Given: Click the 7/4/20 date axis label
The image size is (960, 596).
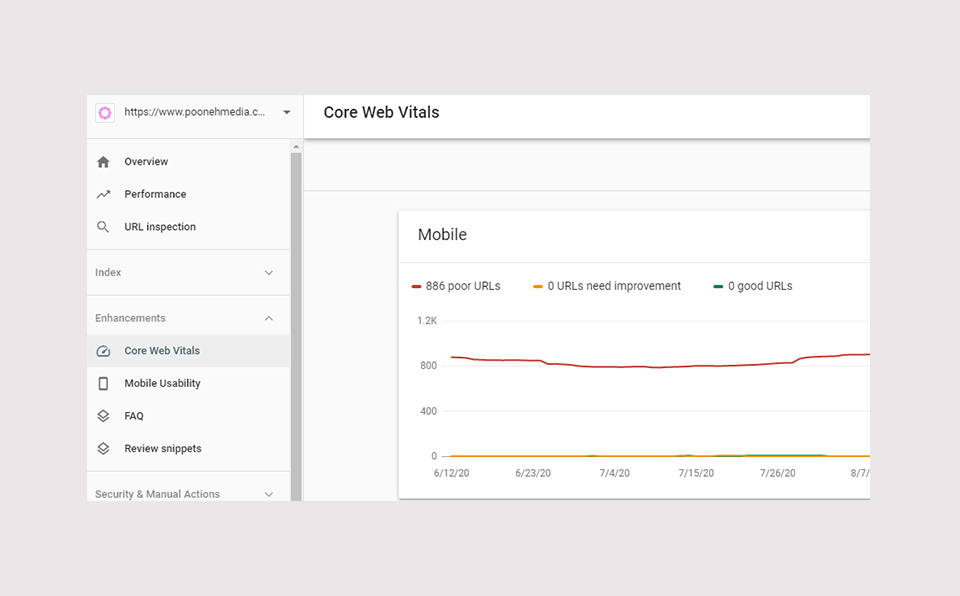Looking at the screenshot, I should (614, 473).
